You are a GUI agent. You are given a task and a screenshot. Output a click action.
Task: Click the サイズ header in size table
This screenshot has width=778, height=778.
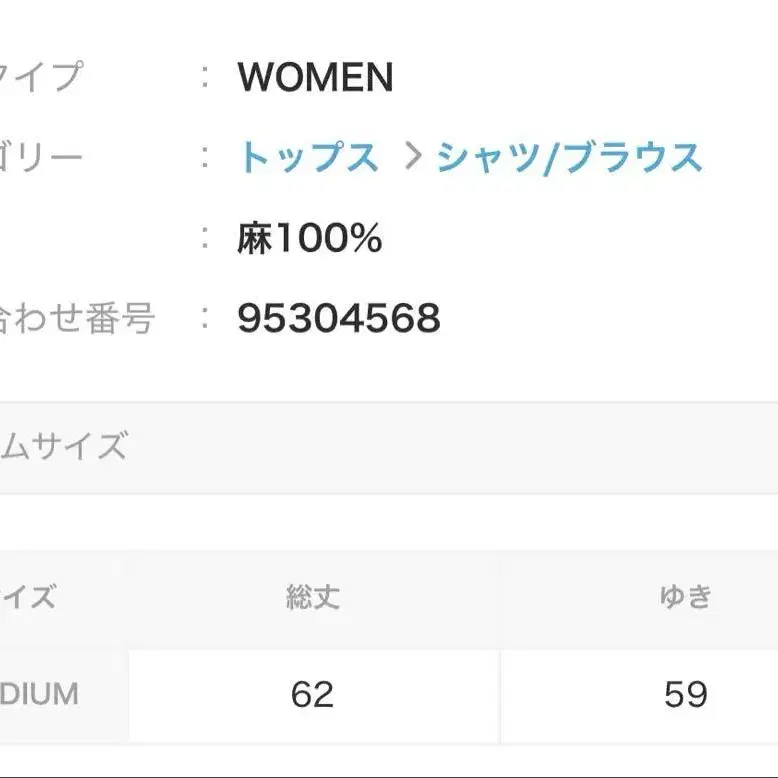[28, 598]
